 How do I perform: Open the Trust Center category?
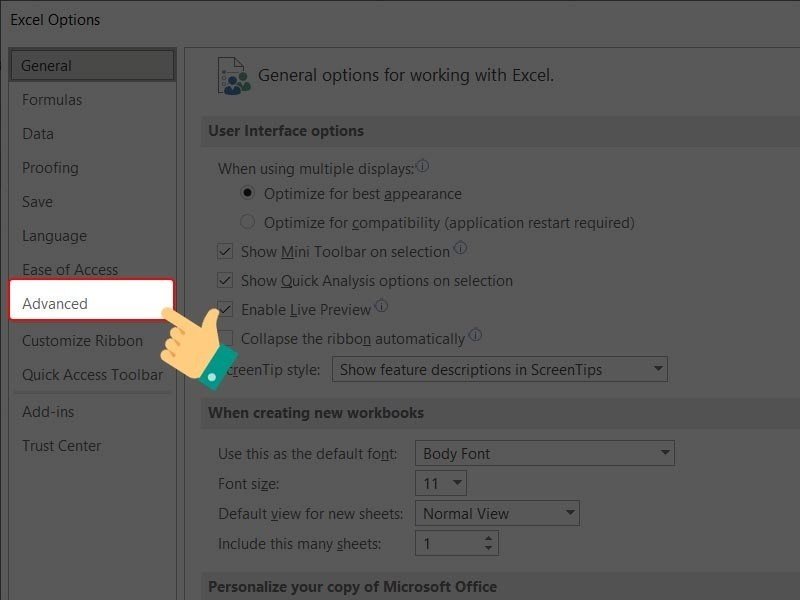coord(61,446)
